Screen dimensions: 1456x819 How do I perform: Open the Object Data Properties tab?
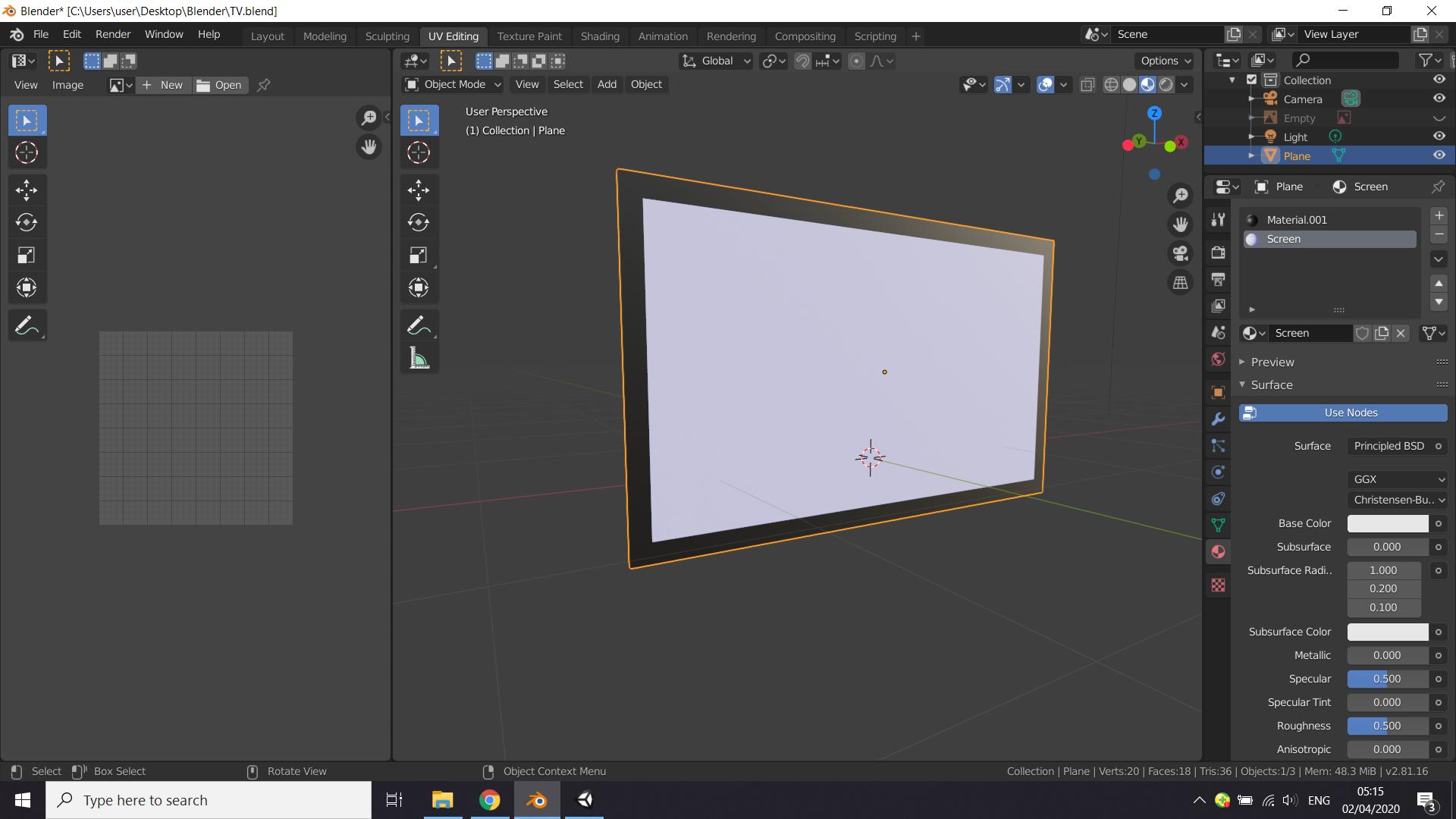(1219, 524)
